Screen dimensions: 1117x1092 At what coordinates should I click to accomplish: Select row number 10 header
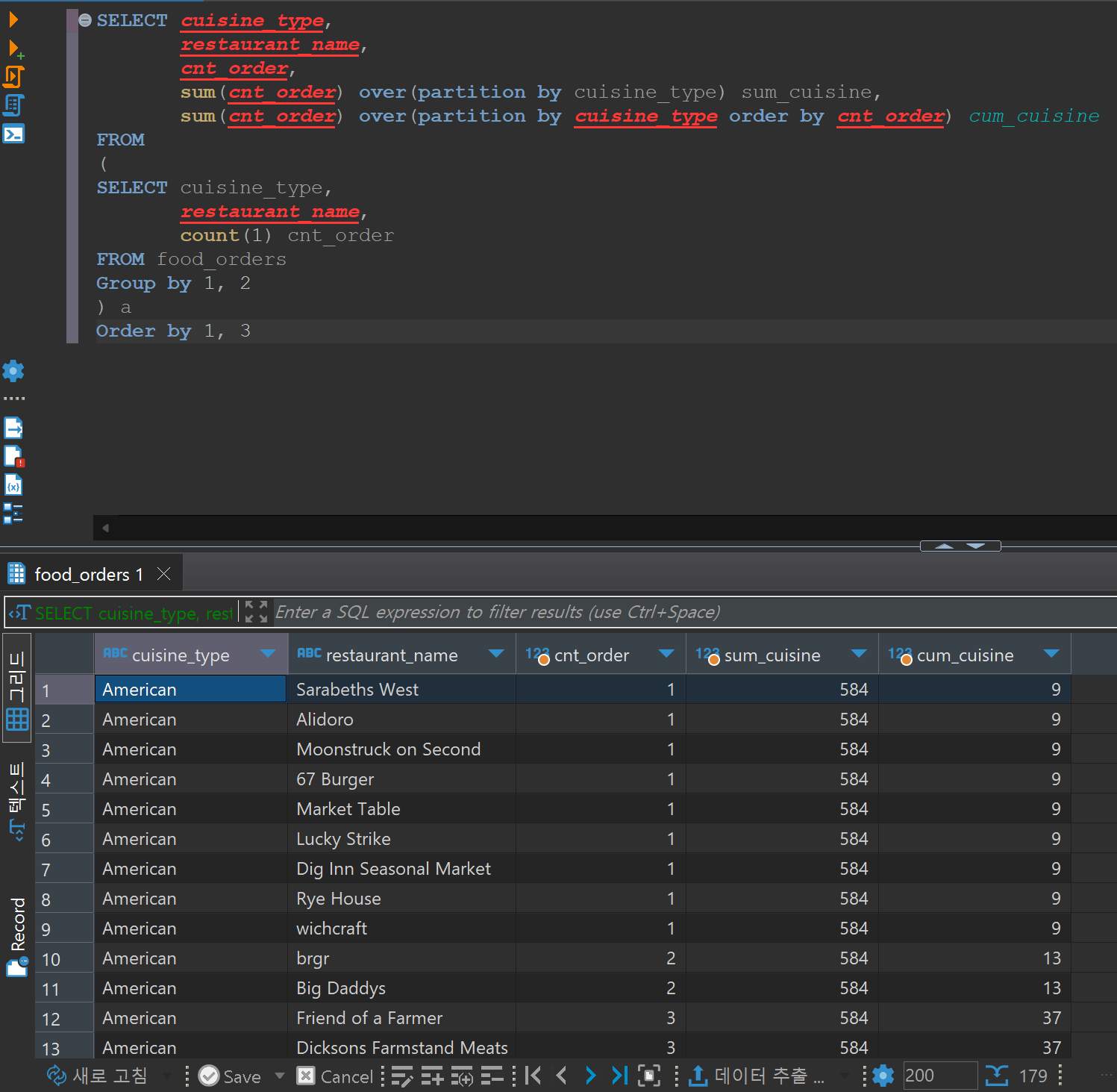64,958
